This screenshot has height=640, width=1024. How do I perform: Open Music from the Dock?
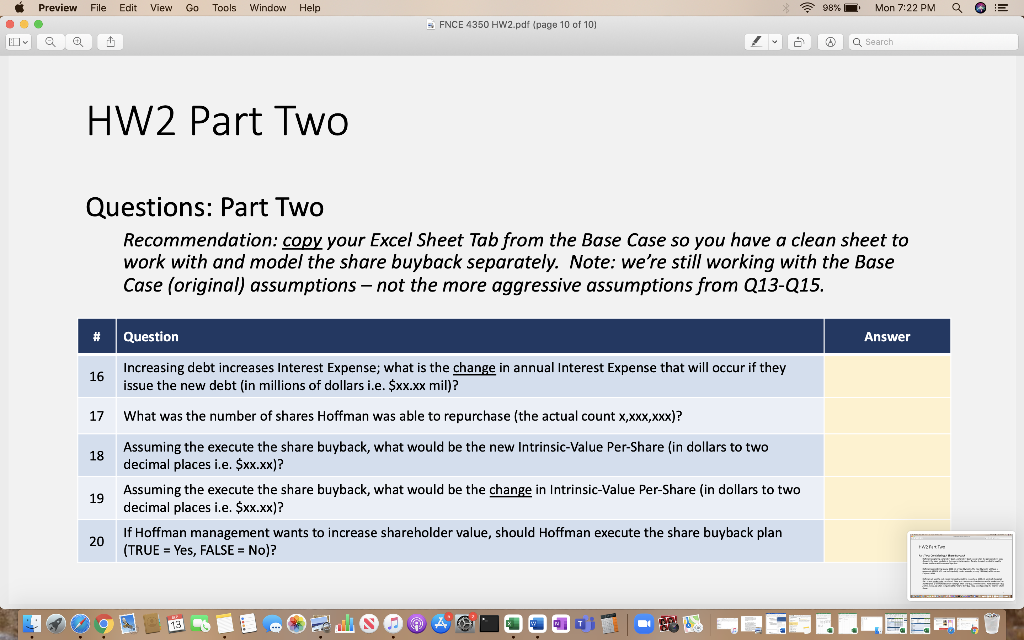(392, 624)
